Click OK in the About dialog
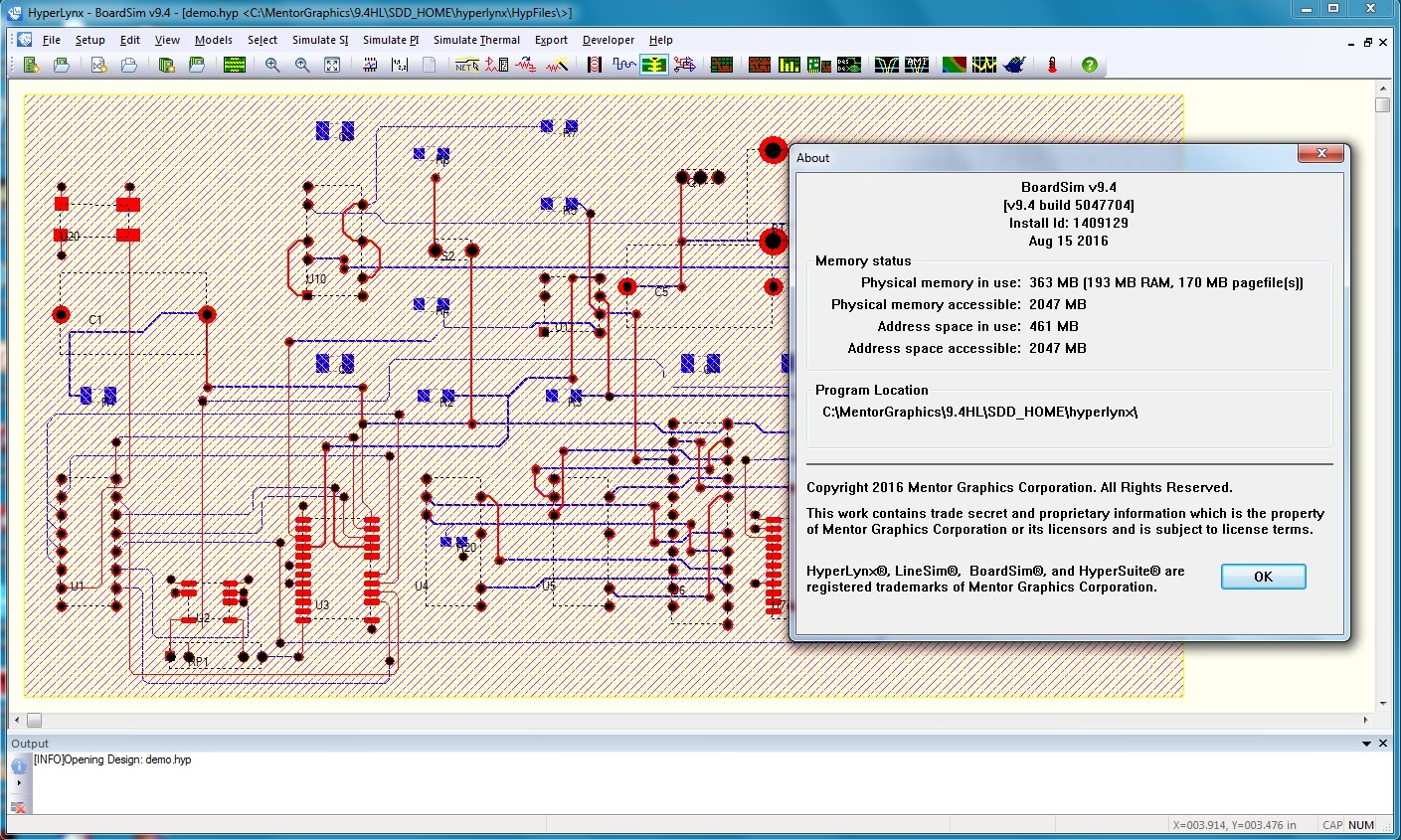 click(x=1263, y=577)
